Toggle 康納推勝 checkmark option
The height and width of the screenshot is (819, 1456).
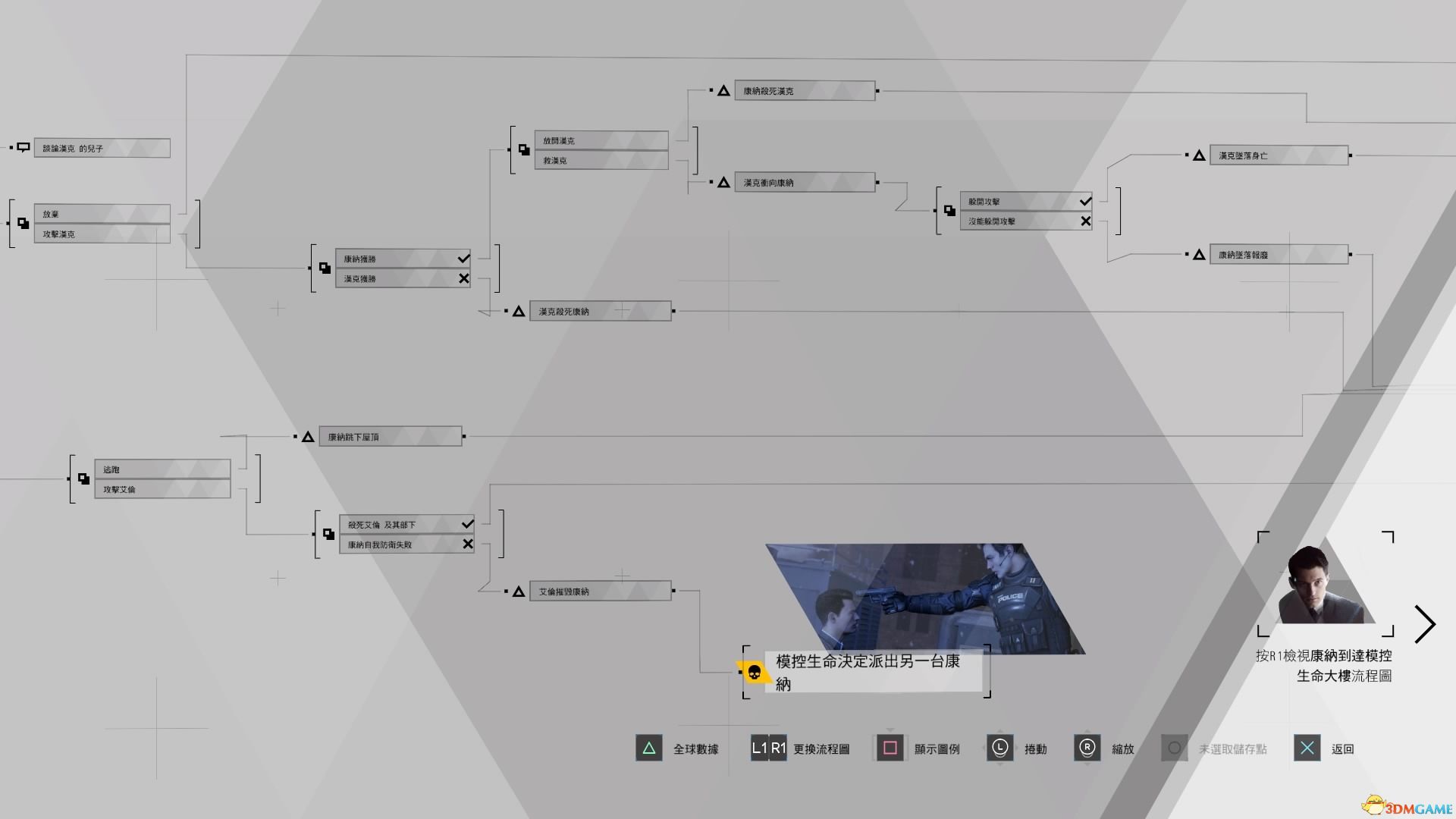pos(462,258)
